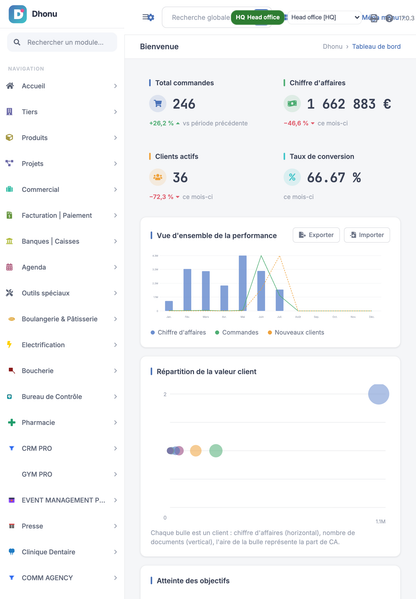Click the shopping cart icon beside 246

click(158, 104)
